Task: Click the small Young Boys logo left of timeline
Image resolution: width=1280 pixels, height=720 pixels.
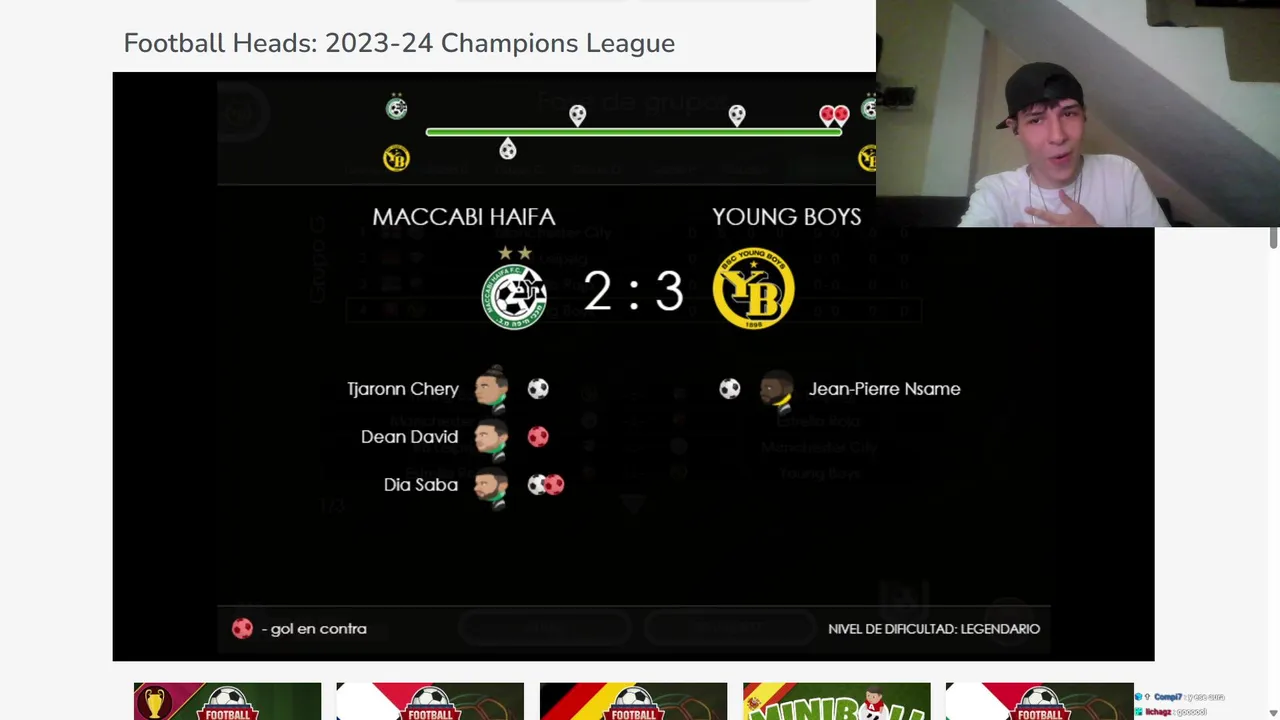Action: pos(396,158)
